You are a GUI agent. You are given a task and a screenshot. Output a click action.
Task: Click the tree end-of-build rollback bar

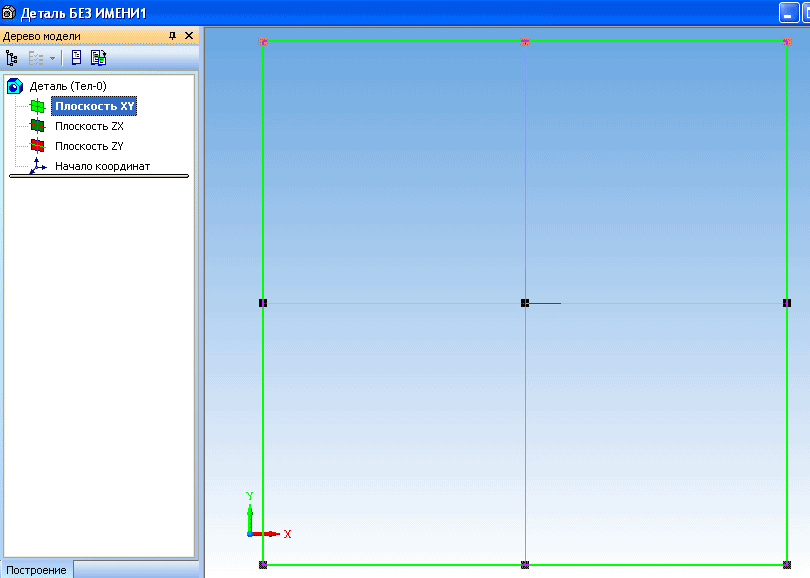coord(99,176)
